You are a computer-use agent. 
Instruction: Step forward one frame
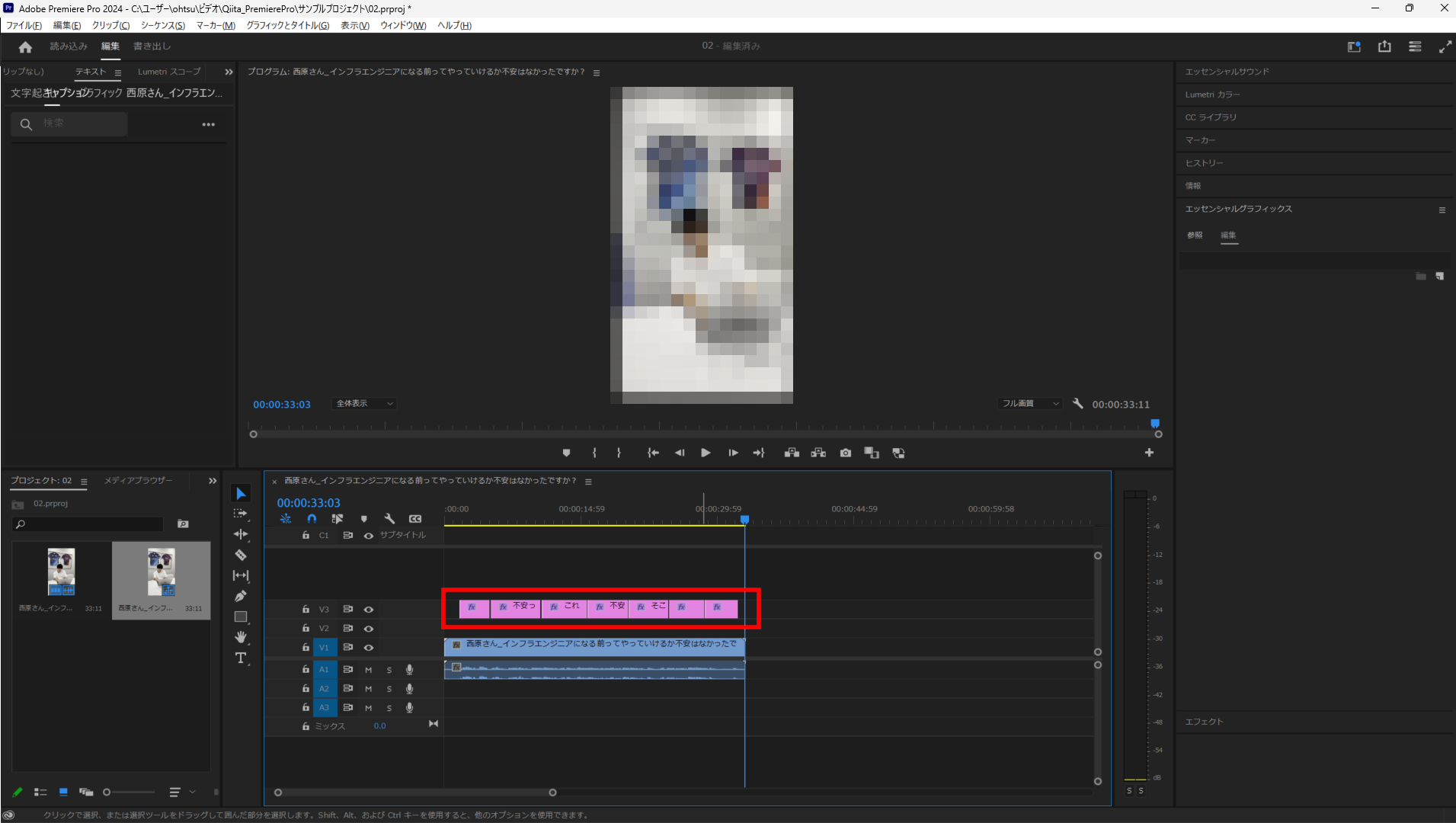(733, 453)
